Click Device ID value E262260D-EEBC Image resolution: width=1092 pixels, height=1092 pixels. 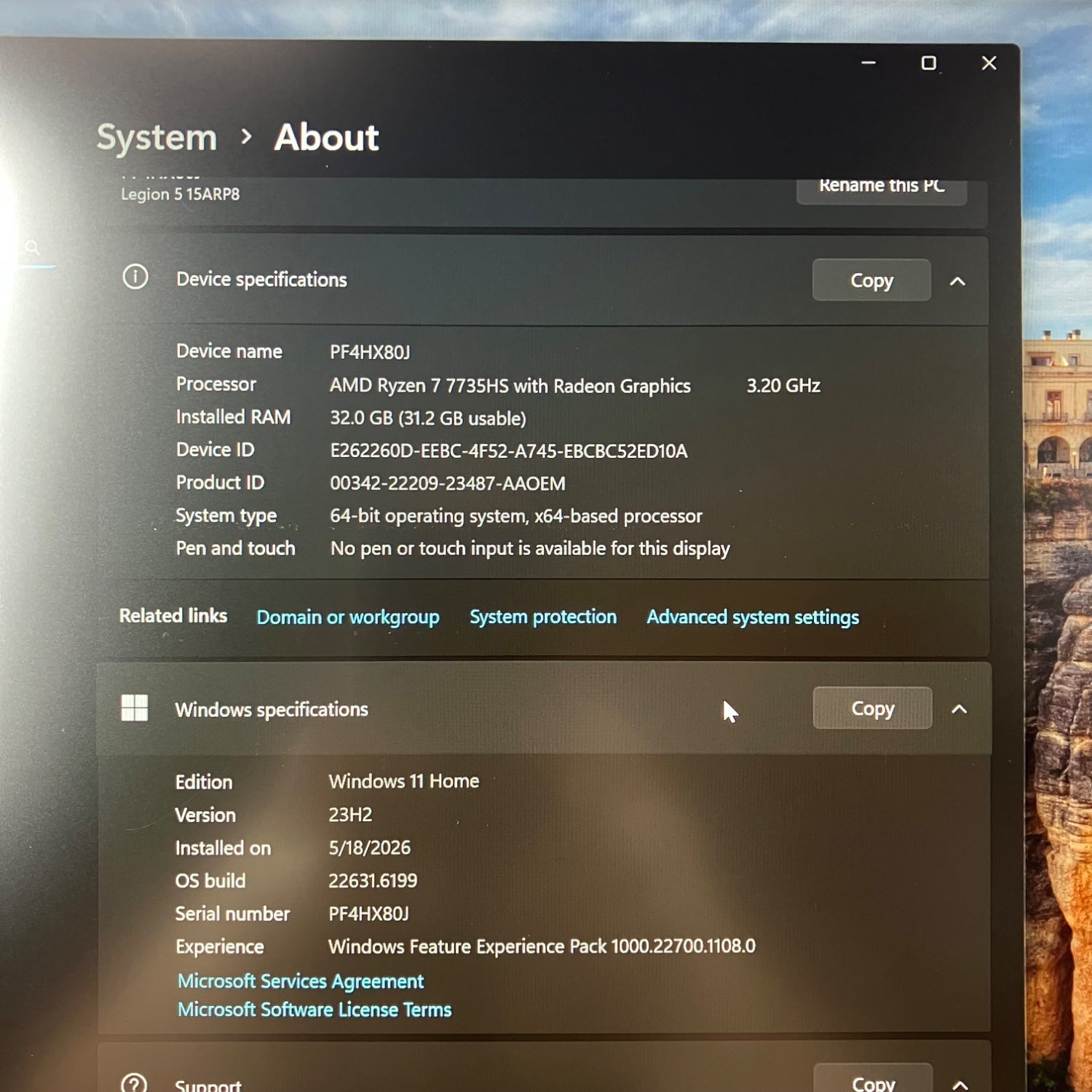[509, 451]
